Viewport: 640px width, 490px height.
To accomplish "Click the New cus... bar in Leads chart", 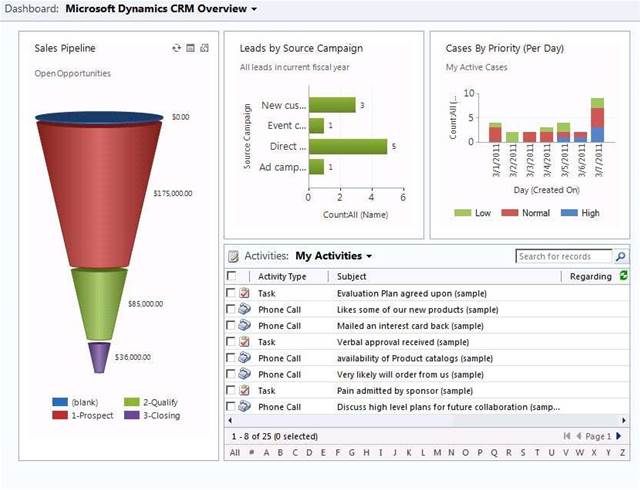I will (333, 105).
